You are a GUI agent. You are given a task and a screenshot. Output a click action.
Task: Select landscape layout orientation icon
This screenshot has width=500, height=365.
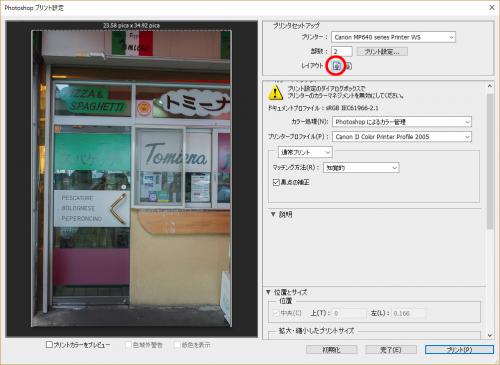coord(348,66)
